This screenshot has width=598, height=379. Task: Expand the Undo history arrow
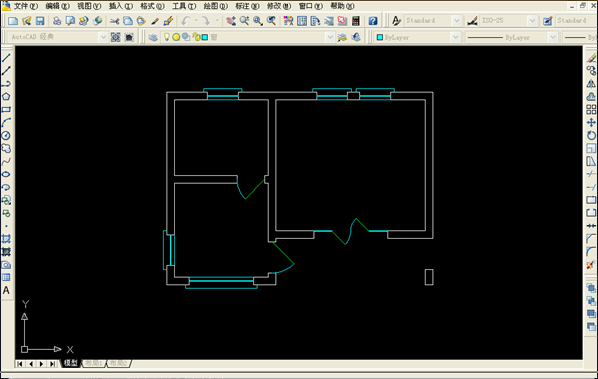pyautogui.click(x=196, y=21)
